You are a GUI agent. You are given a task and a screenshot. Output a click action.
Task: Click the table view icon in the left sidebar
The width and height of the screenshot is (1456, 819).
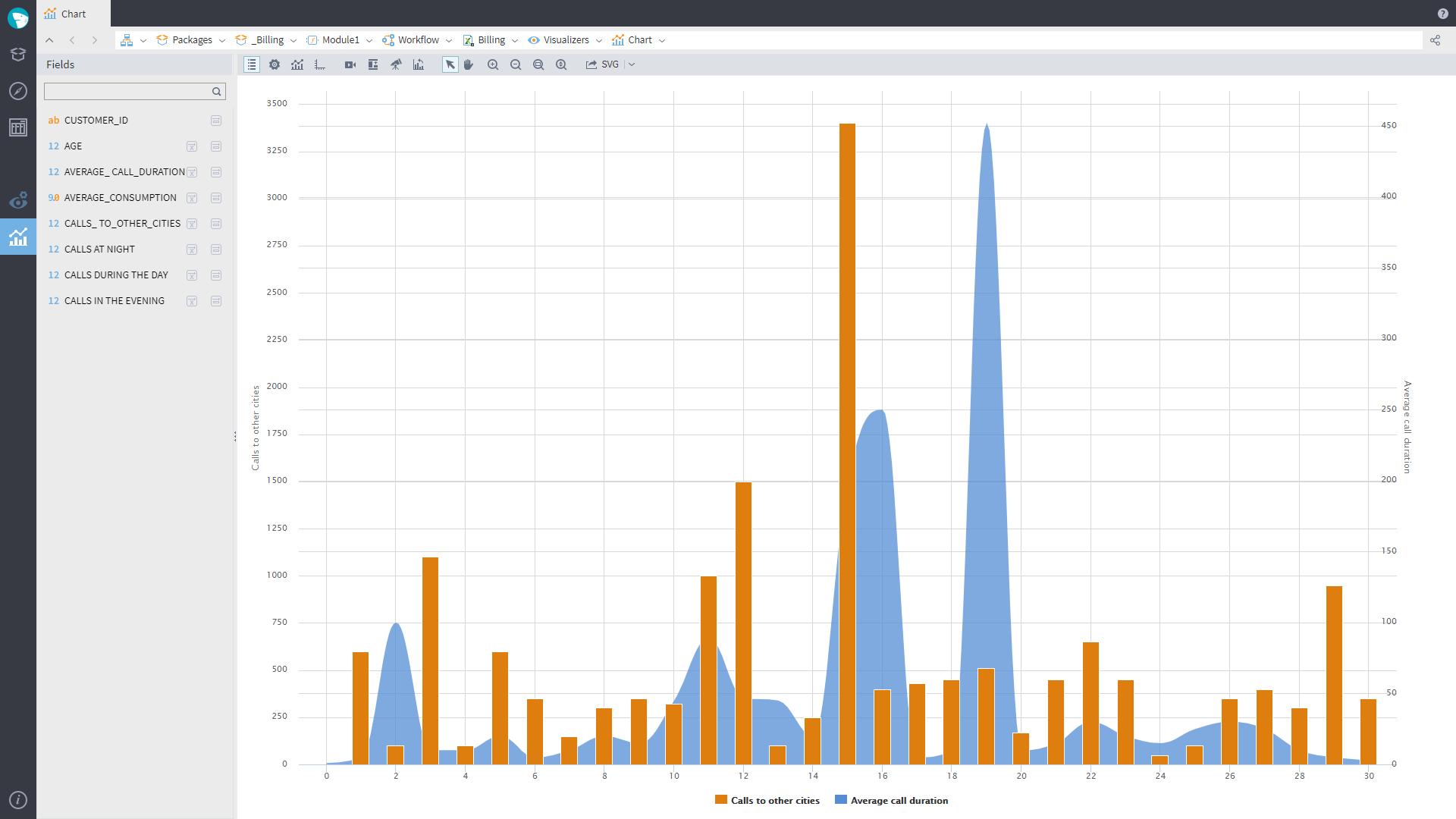(18, 127)
